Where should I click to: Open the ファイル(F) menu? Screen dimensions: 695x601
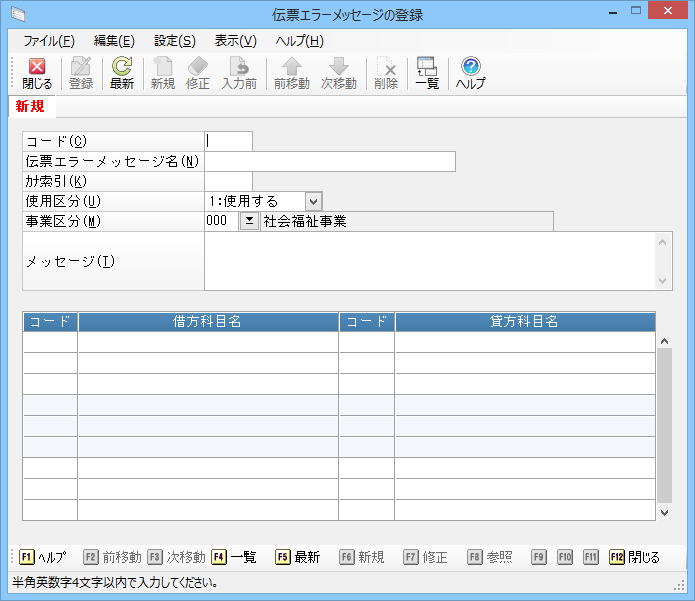tap(48, 41)
